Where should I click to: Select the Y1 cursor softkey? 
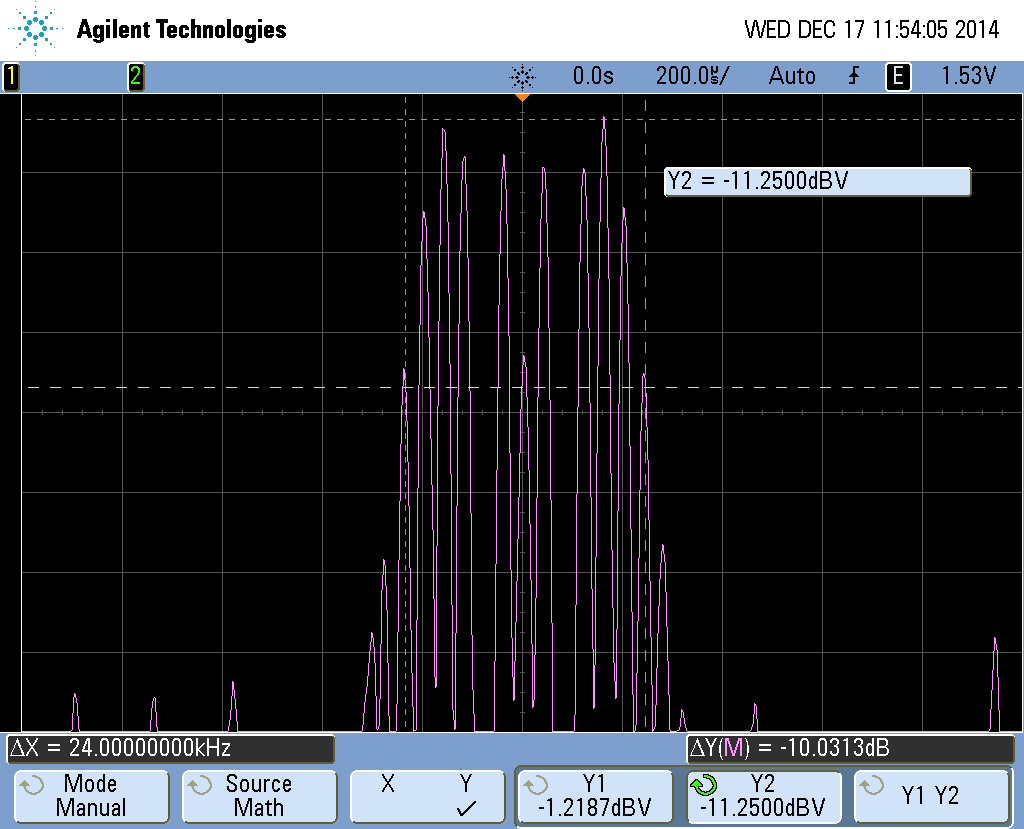(594, 796)
